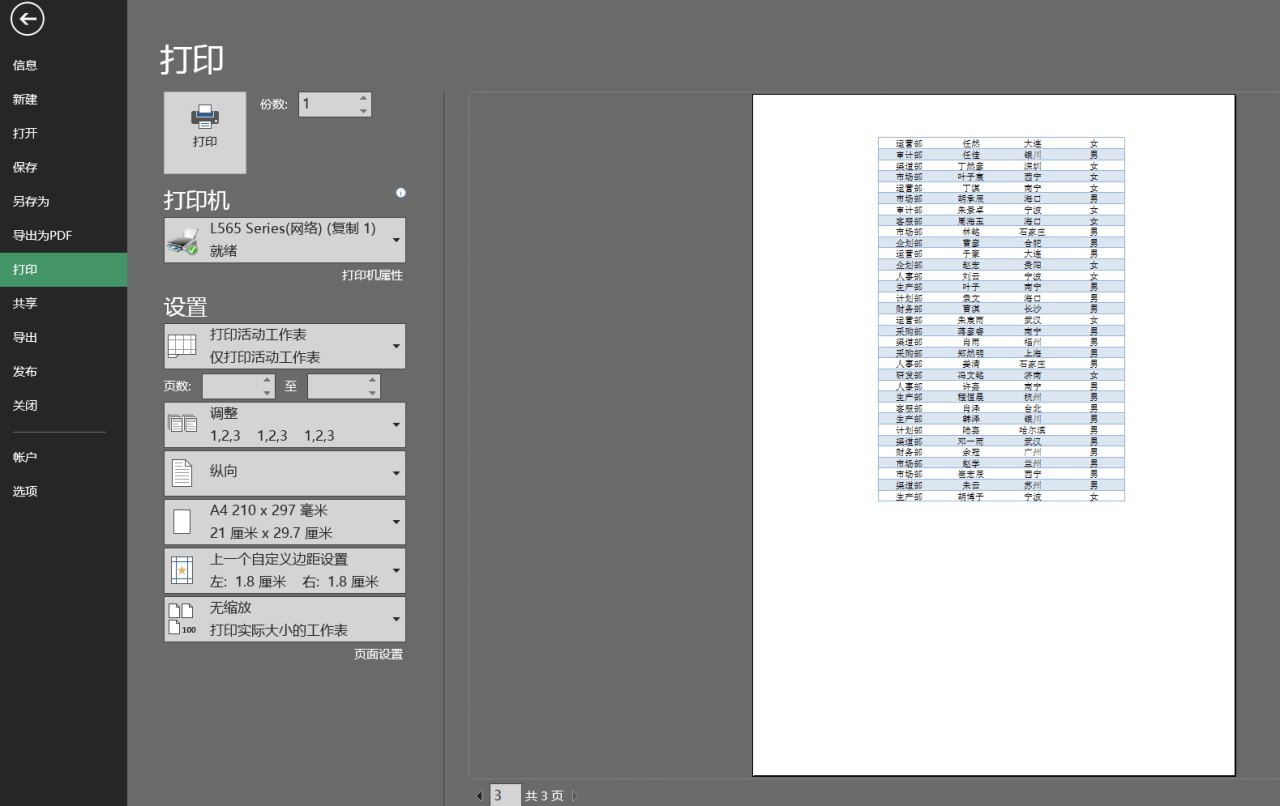1280x806 pixels.
Task: Click current page number box
Action: point(505,796)
